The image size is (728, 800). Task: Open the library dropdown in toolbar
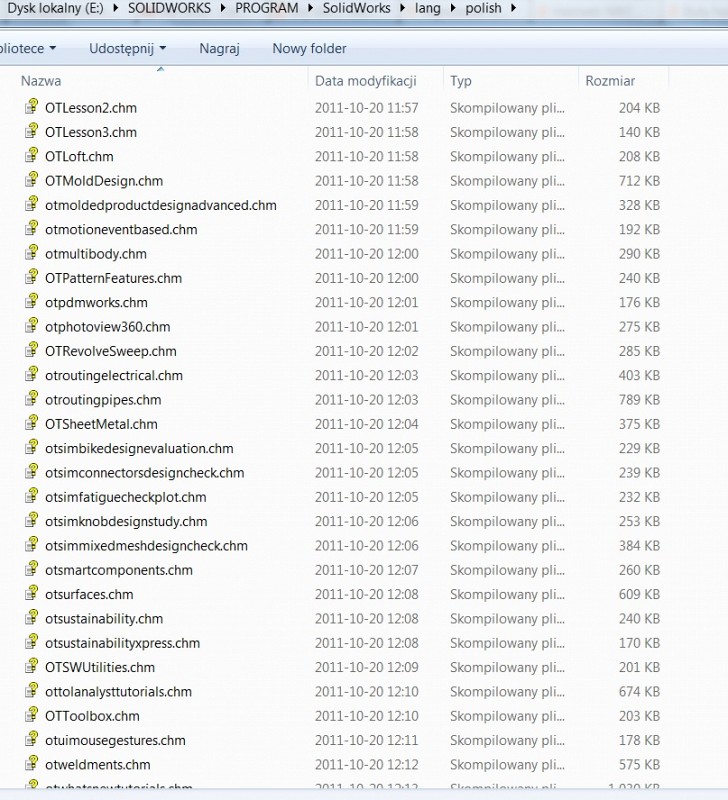[28, 48]
